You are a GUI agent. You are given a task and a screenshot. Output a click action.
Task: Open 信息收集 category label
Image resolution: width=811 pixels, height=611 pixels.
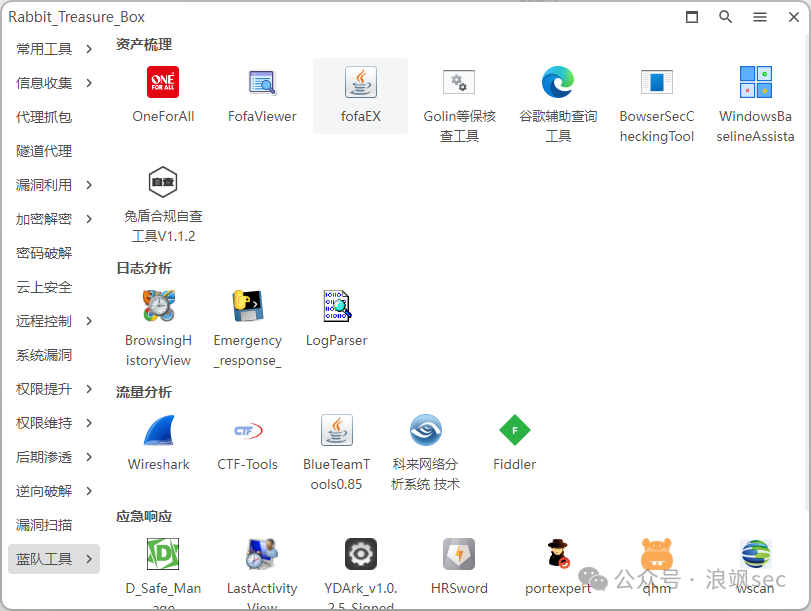pos(44,83)
